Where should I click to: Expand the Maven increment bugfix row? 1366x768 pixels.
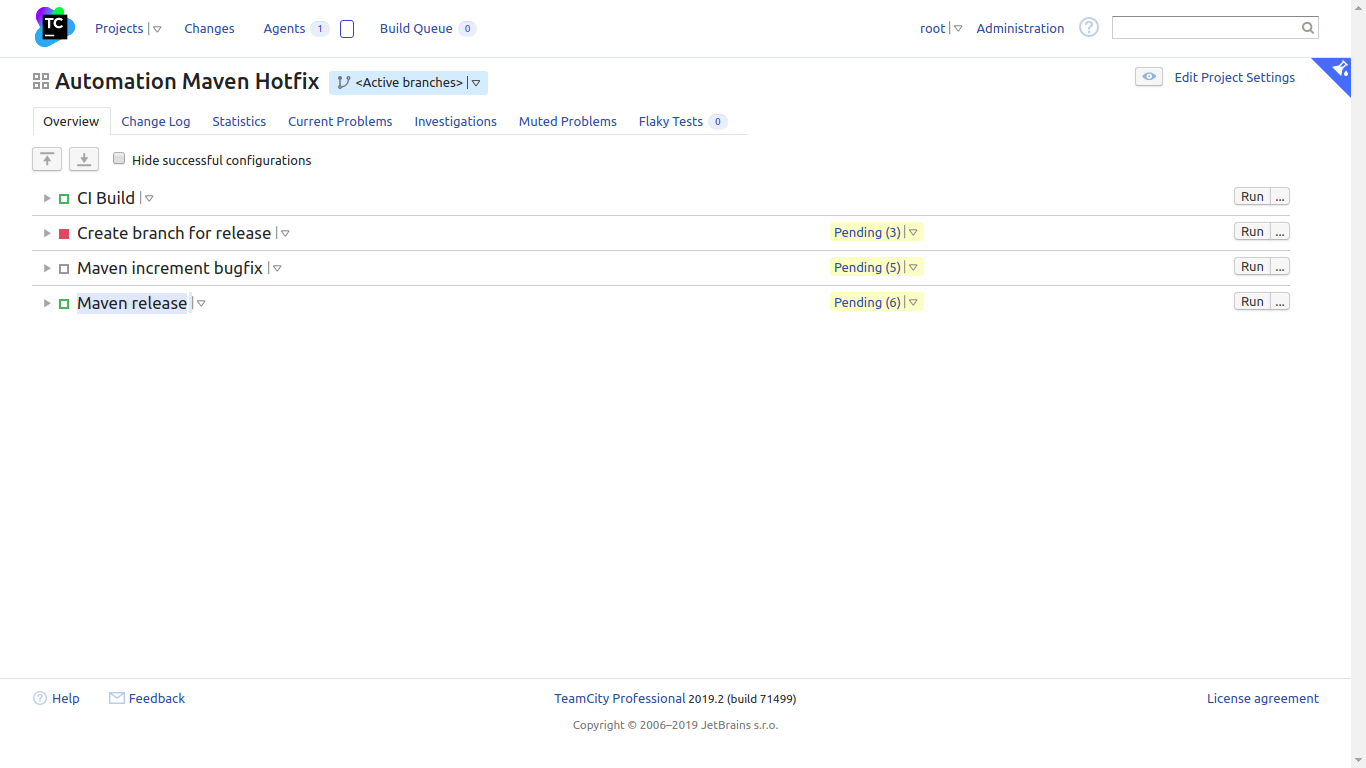(46, 268)
